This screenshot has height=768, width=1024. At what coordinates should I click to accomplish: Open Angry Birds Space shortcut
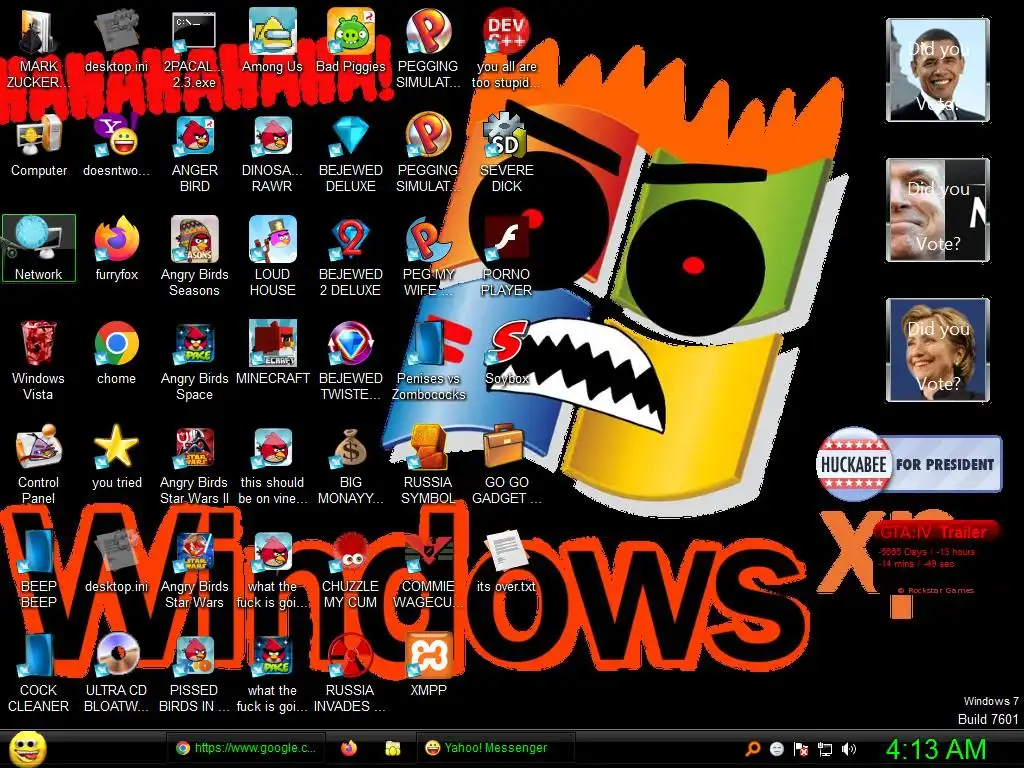pyautogui.click(x=194, y=360)
